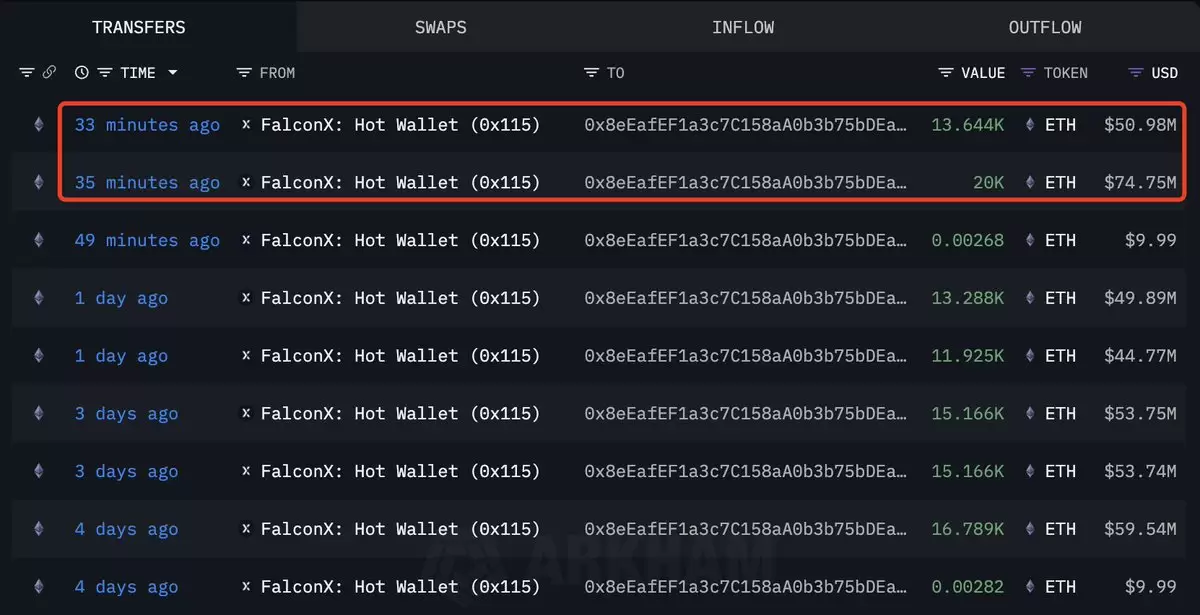
Task: Click the filter icon next to TIME
Action: coord(104,73)
